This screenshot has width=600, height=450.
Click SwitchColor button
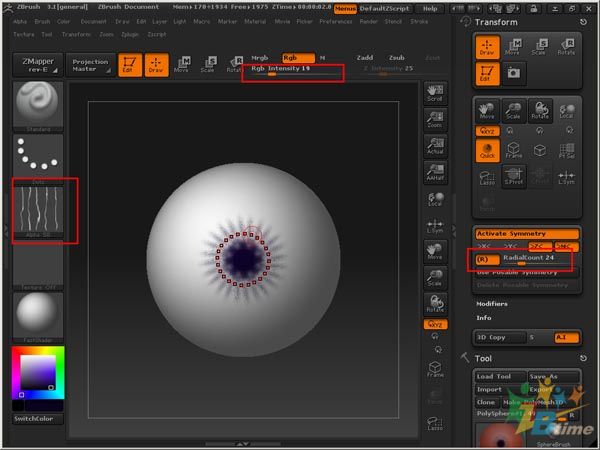(x=38, y=419)
